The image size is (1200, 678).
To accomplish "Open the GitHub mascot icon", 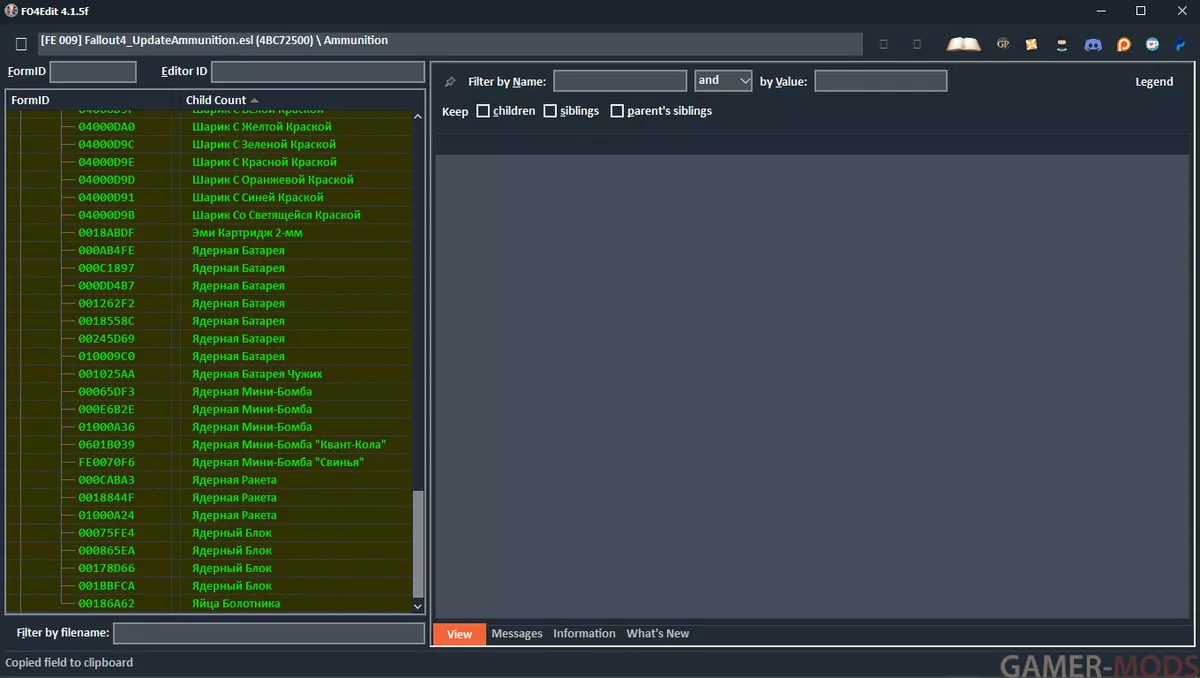I will 1063,44.
